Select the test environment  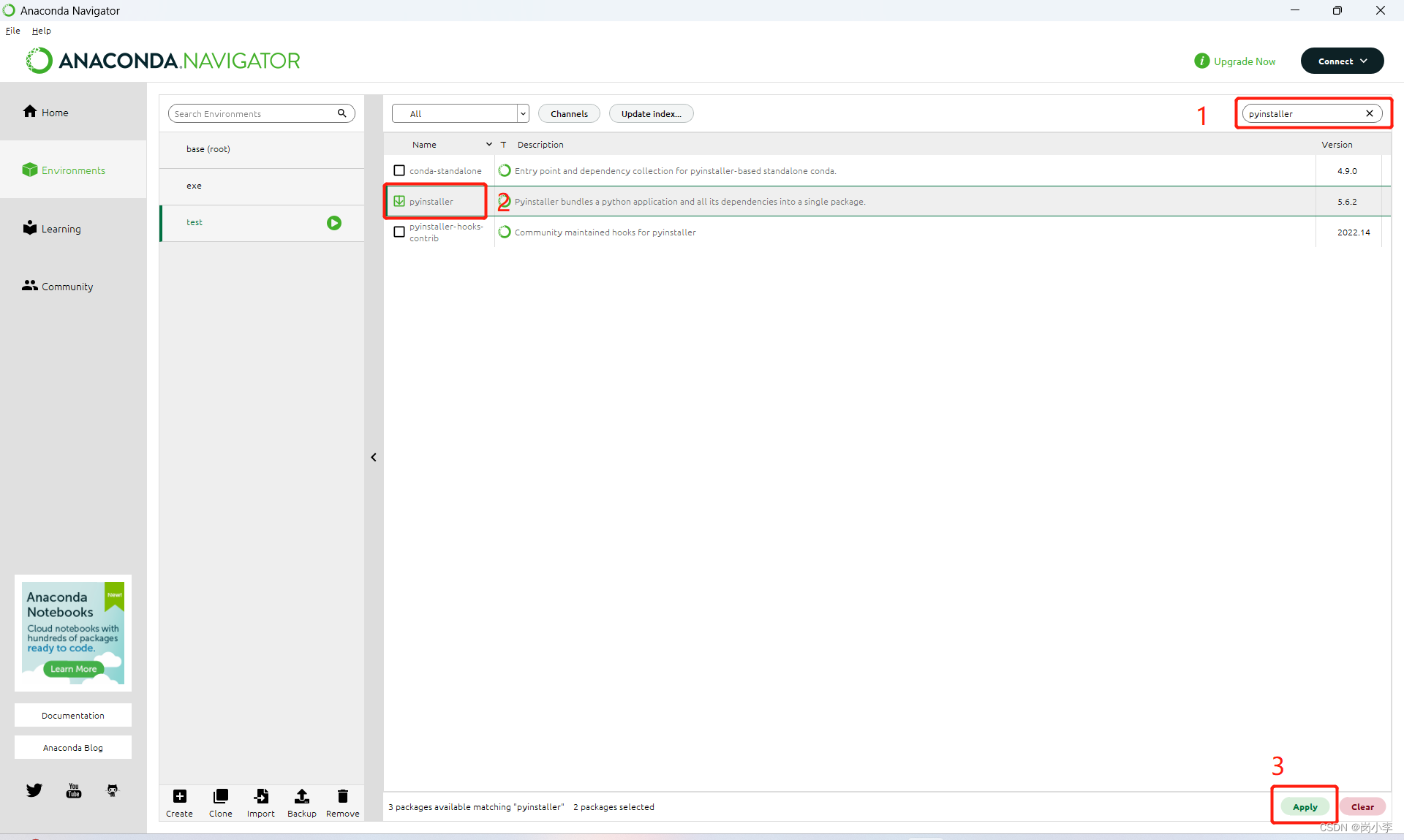tap(262, 223)
